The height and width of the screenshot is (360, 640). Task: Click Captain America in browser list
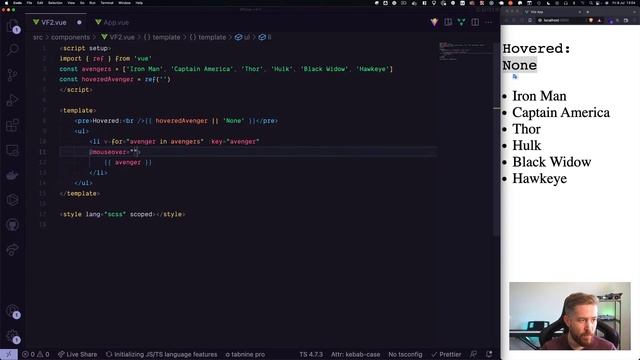(561, 112)
